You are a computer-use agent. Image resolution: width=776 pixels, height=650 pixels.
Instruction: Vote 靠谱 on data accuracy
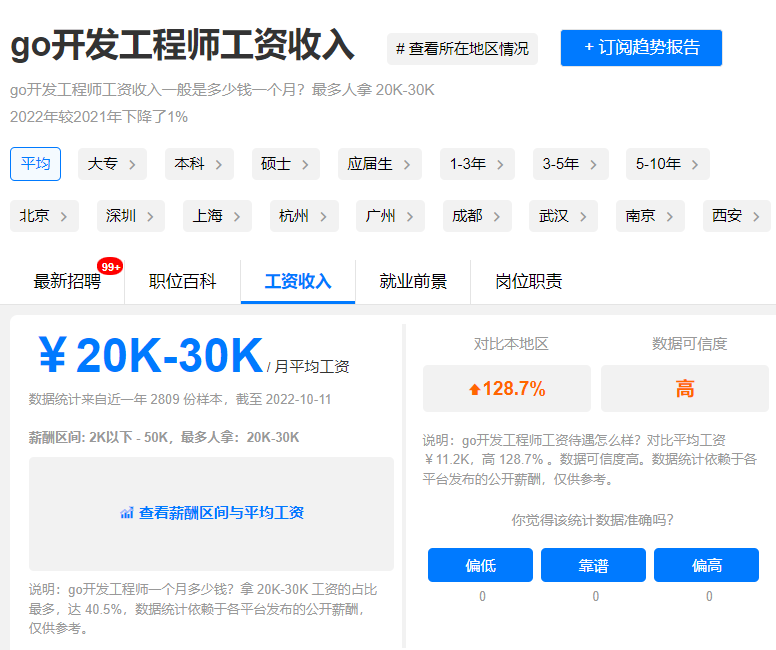click(594, 565)
